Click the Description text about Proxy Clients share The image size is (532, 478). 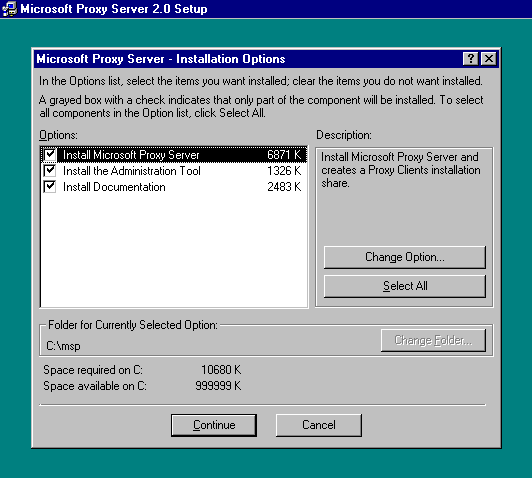400,170
